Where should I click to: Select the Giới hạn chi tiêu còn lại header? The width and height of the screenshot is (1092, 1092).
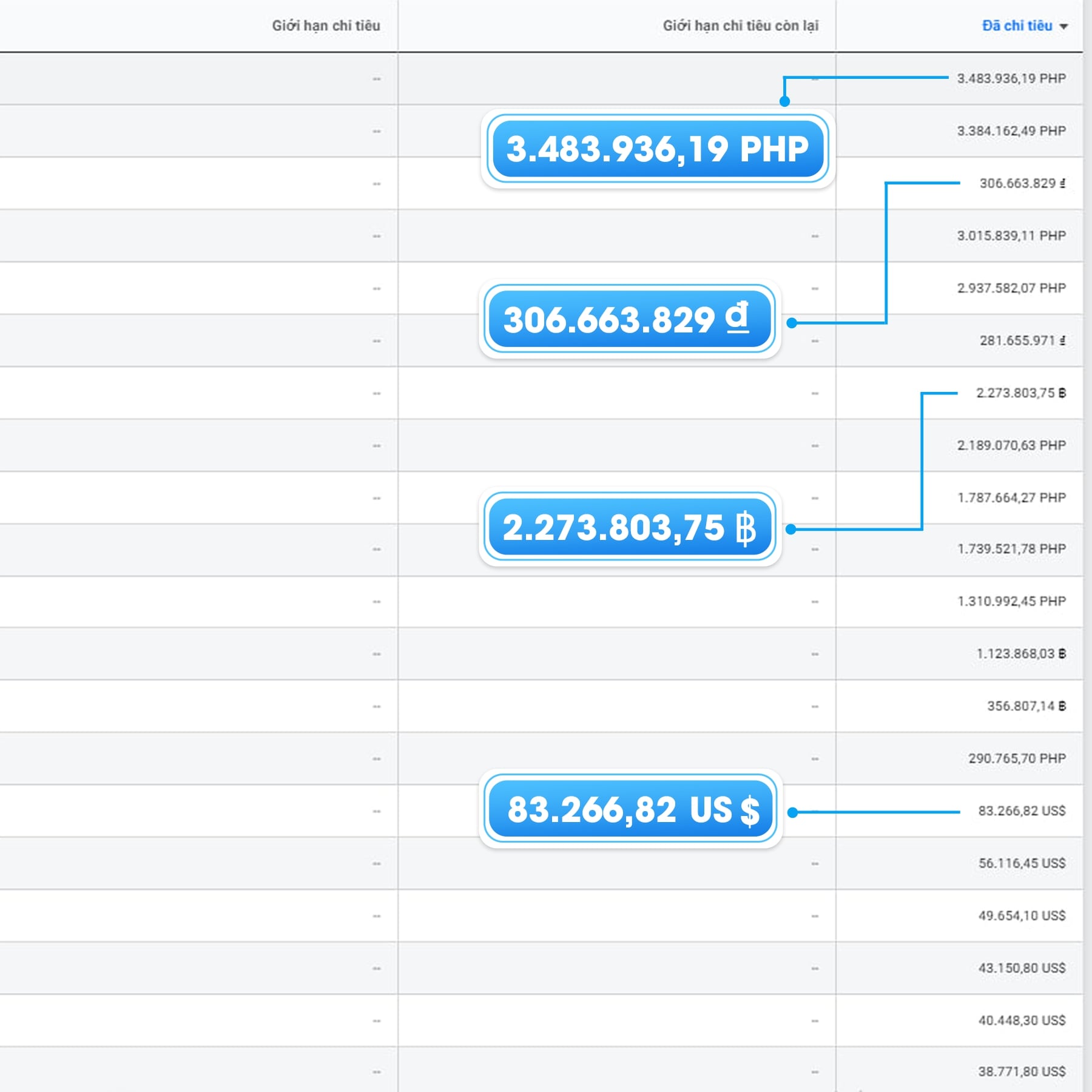(x=740, y=26)
